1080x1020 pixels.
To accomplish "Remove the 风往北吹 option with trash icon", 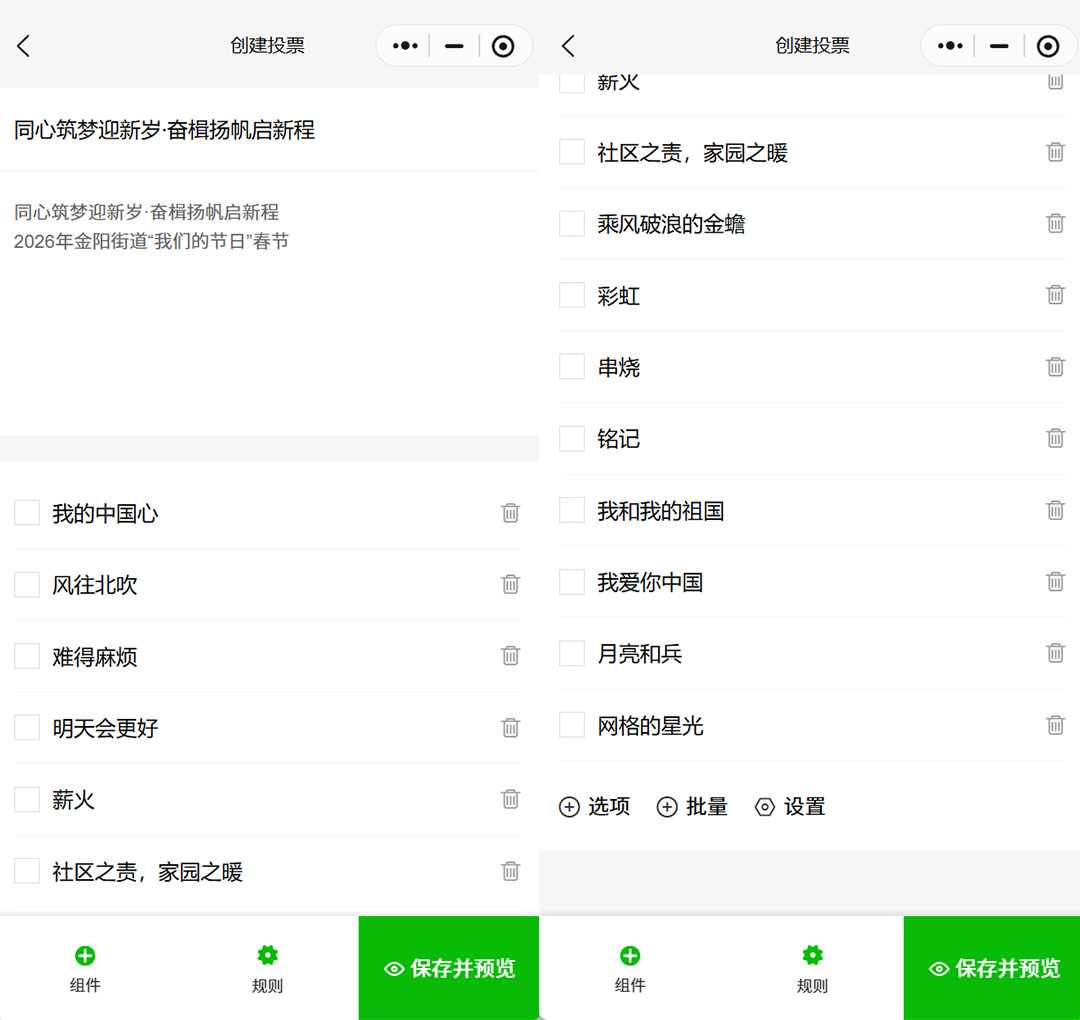I will pyautogui.click(x=510, y=585).
